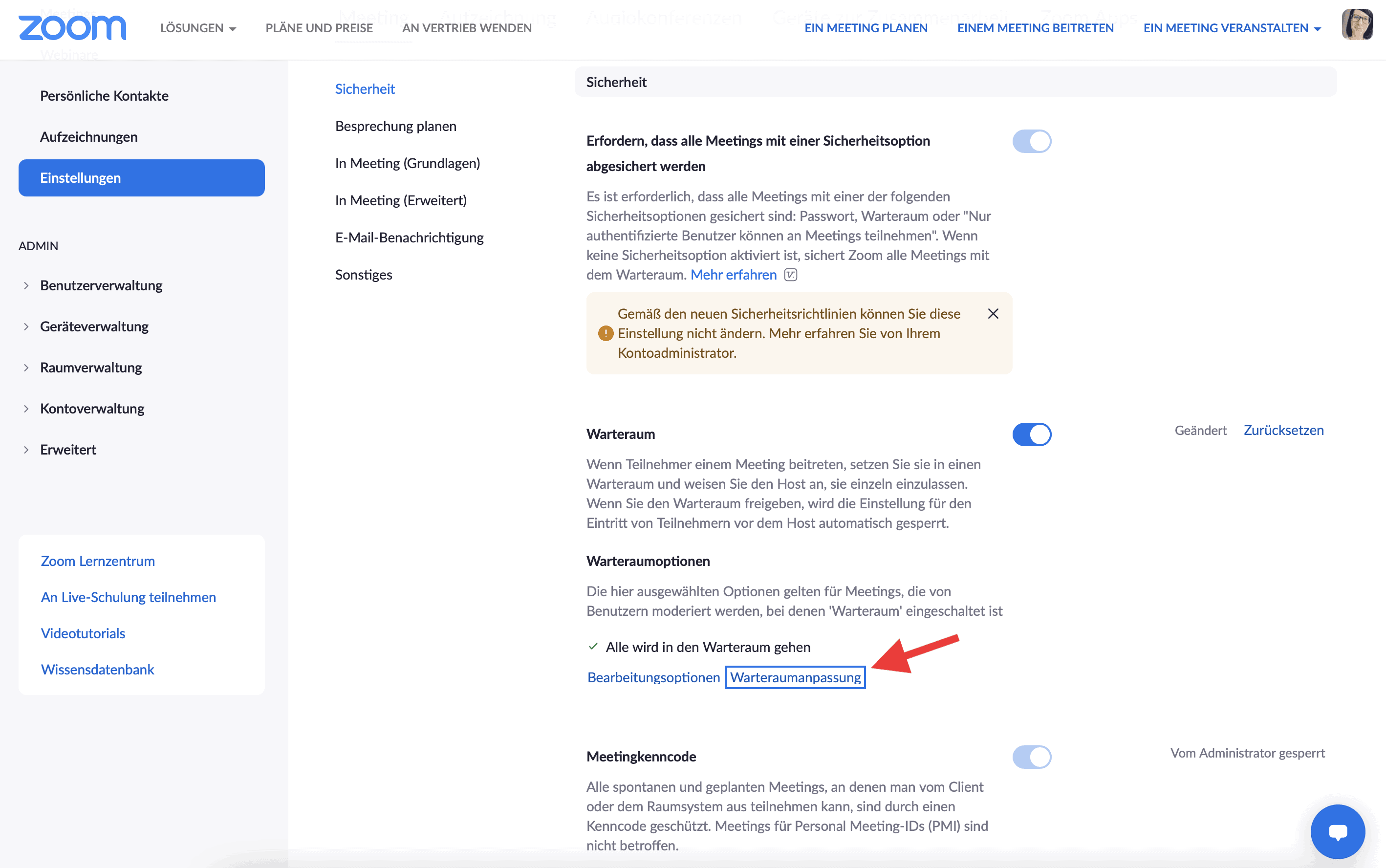Image resolution: width=1386 pixels, height=868 pixels.
Task: Open the user profile avatar
Action: coord(1357,25)
